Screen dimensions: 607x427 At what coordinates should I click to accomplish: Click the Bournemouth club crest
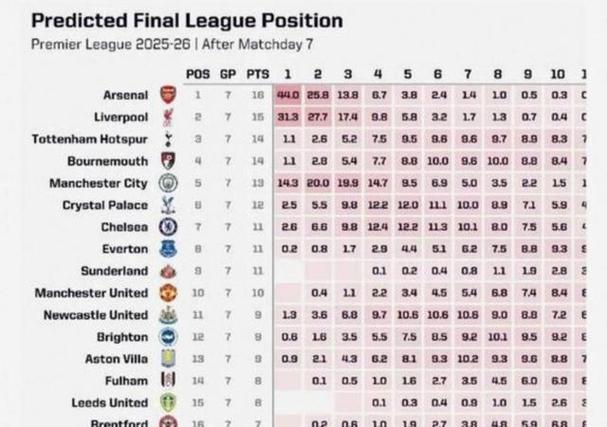coord(167,161)
